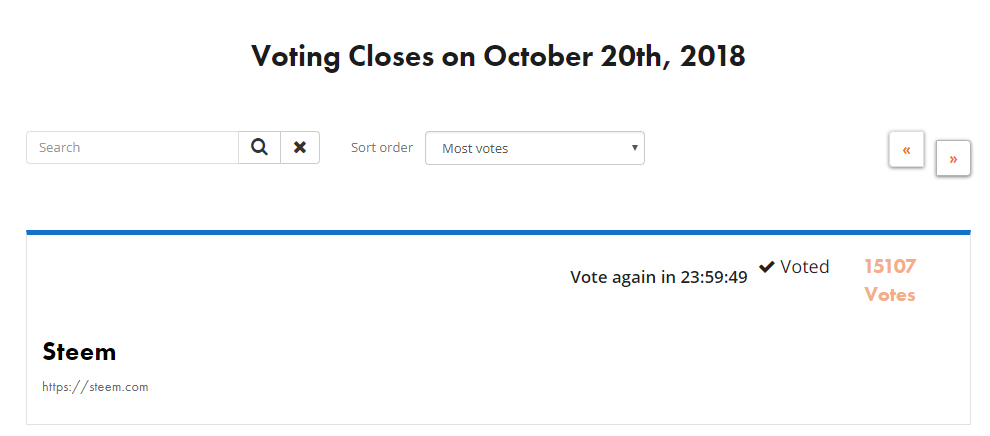Click the 'Vote again in' text
Viewport: 990px width, 436px height.
624,278
